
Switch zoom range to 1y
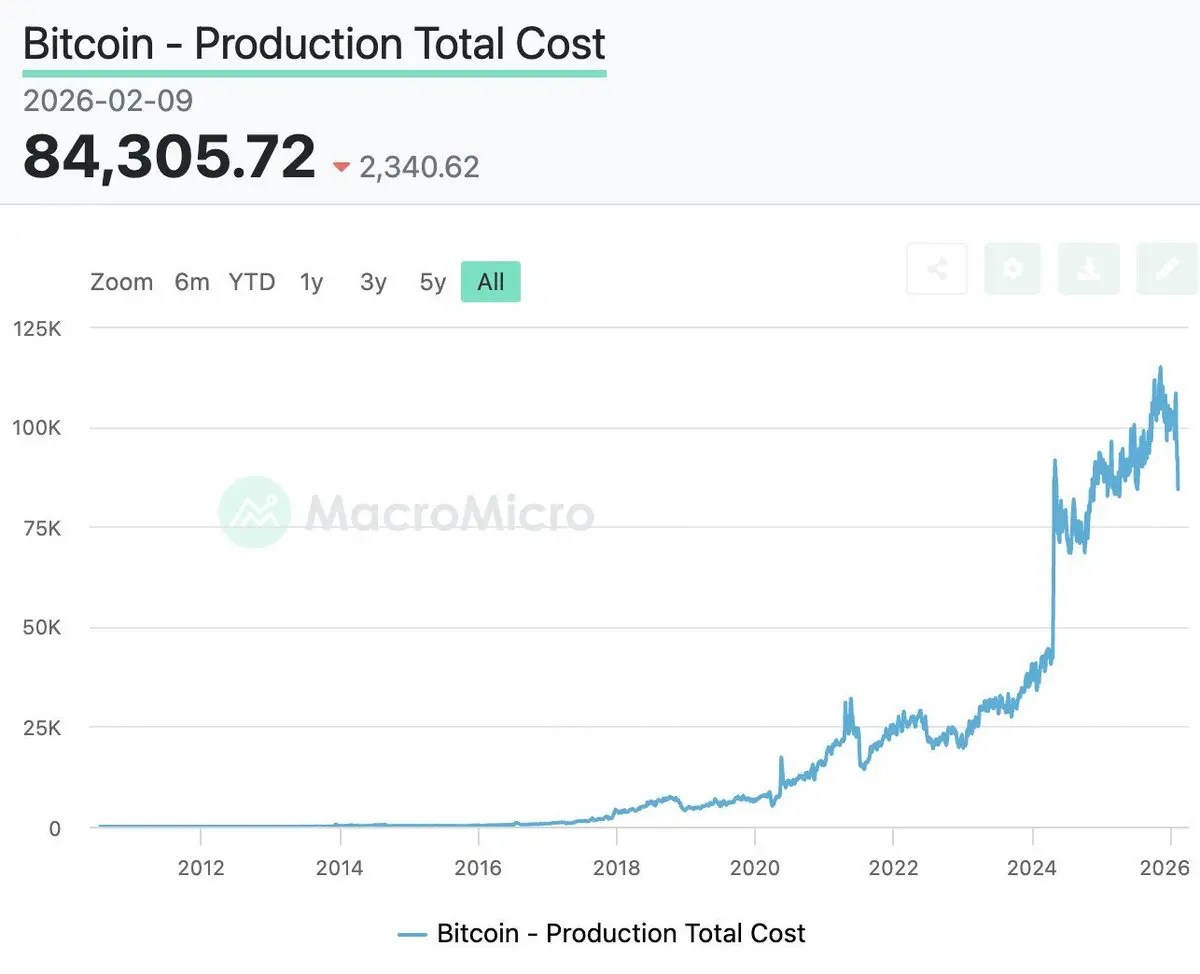click(312, 282)
